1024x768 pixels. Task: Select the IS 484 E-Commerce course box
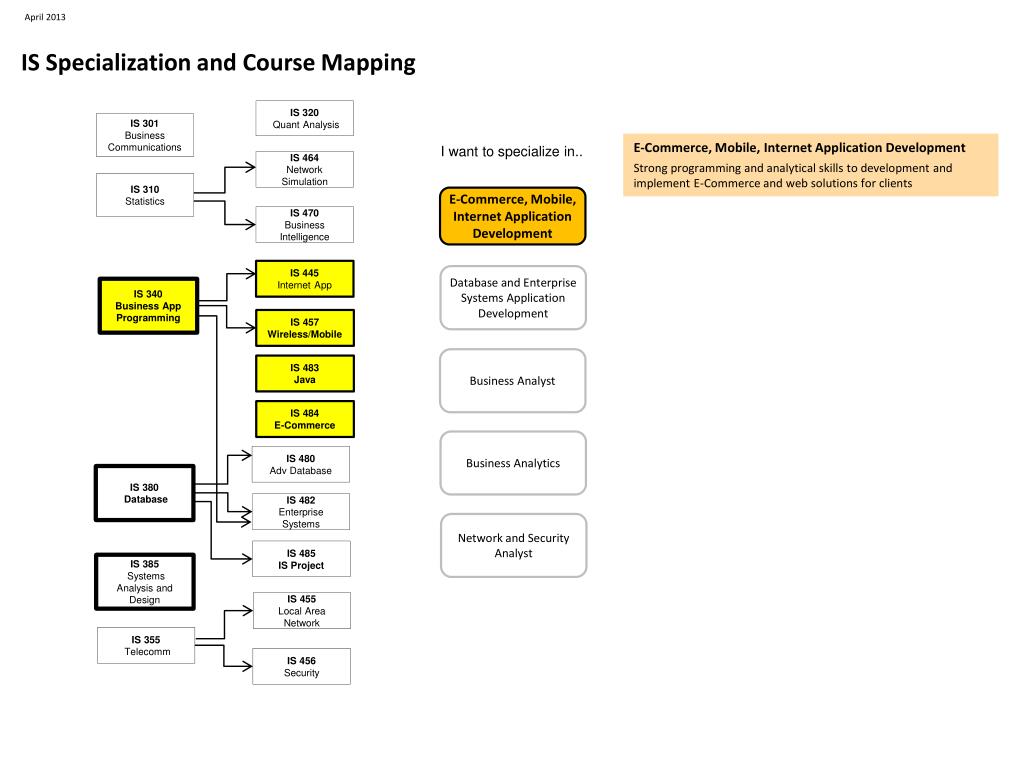pos(304,419)
